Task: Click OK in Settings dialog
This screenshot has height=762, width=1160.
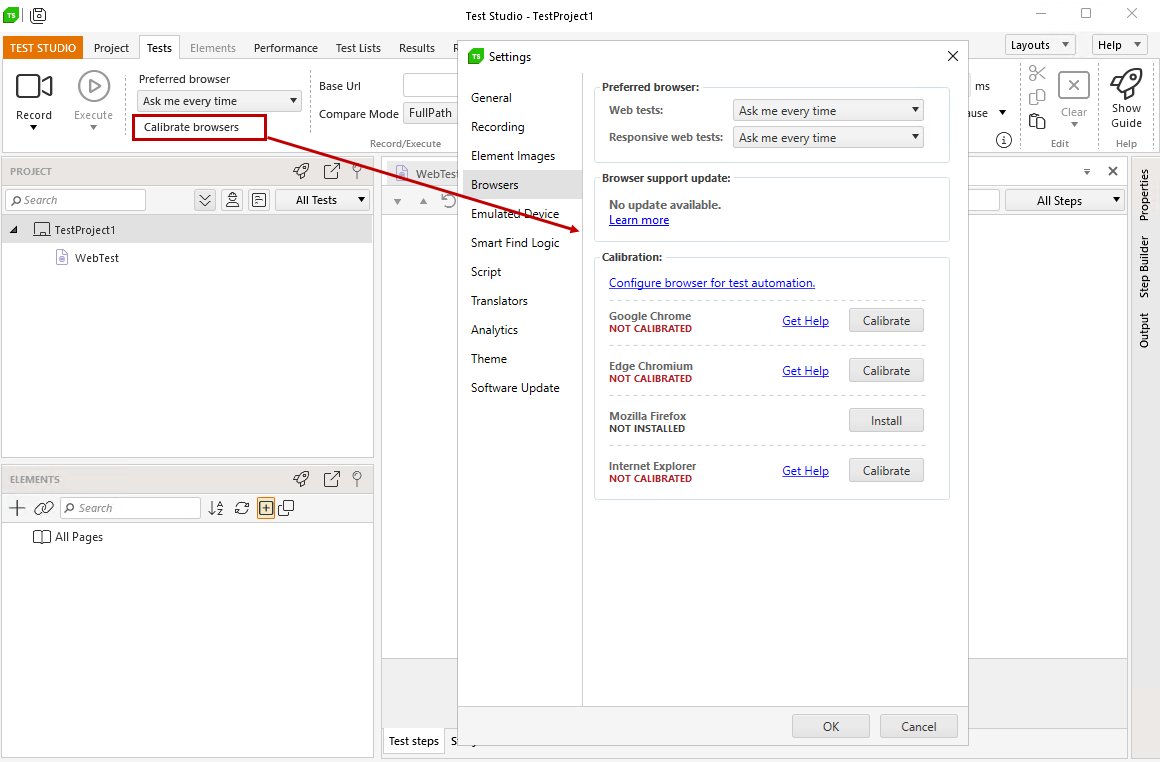Action: [x=831, y=726]
